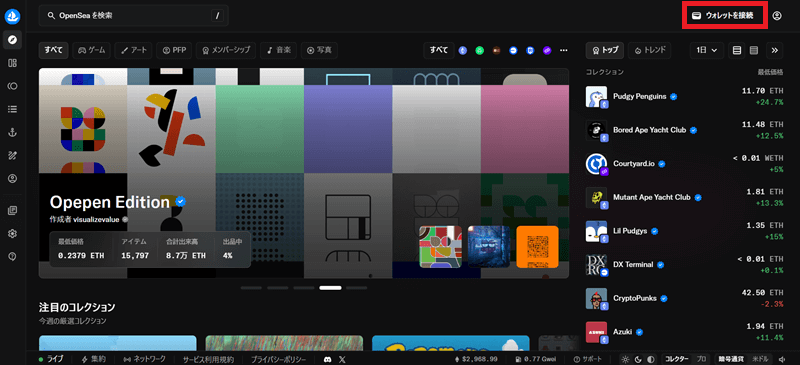Filter by green chain icon
This screenshot has width=800, height=365.
[480, 50]
